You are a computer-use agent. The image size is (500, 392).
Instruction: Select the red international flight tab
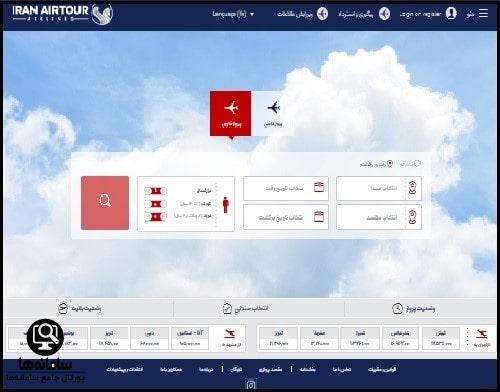[x=230, y=113]
